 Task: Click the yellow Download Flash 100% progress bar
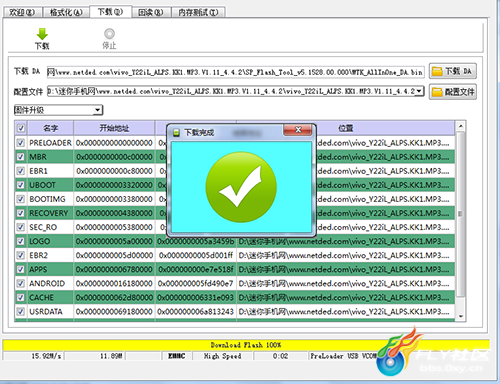pyautogui.click(x=246, y=345)
